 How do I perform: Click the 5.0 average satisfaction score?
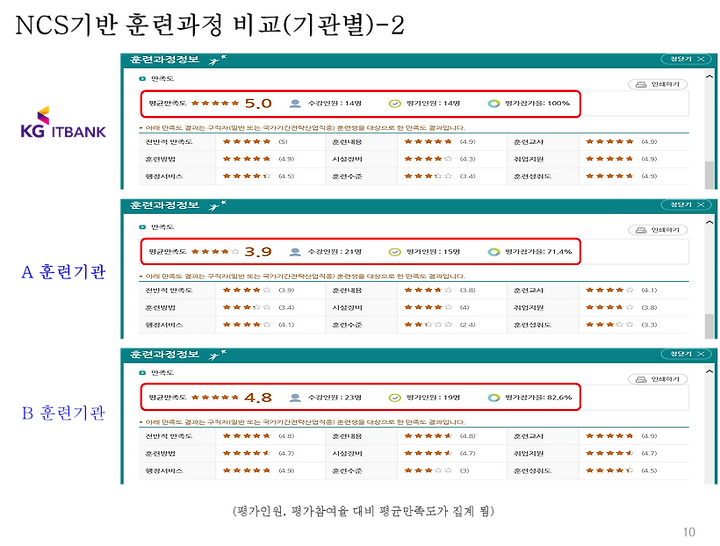258,103
